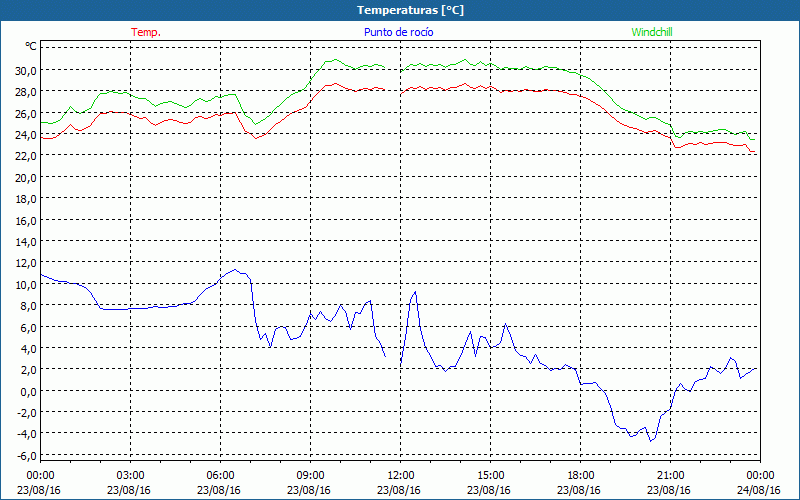
Task: Click the 2,0 y-axis value
Action: pyautogui.click(x=29, y=370)
